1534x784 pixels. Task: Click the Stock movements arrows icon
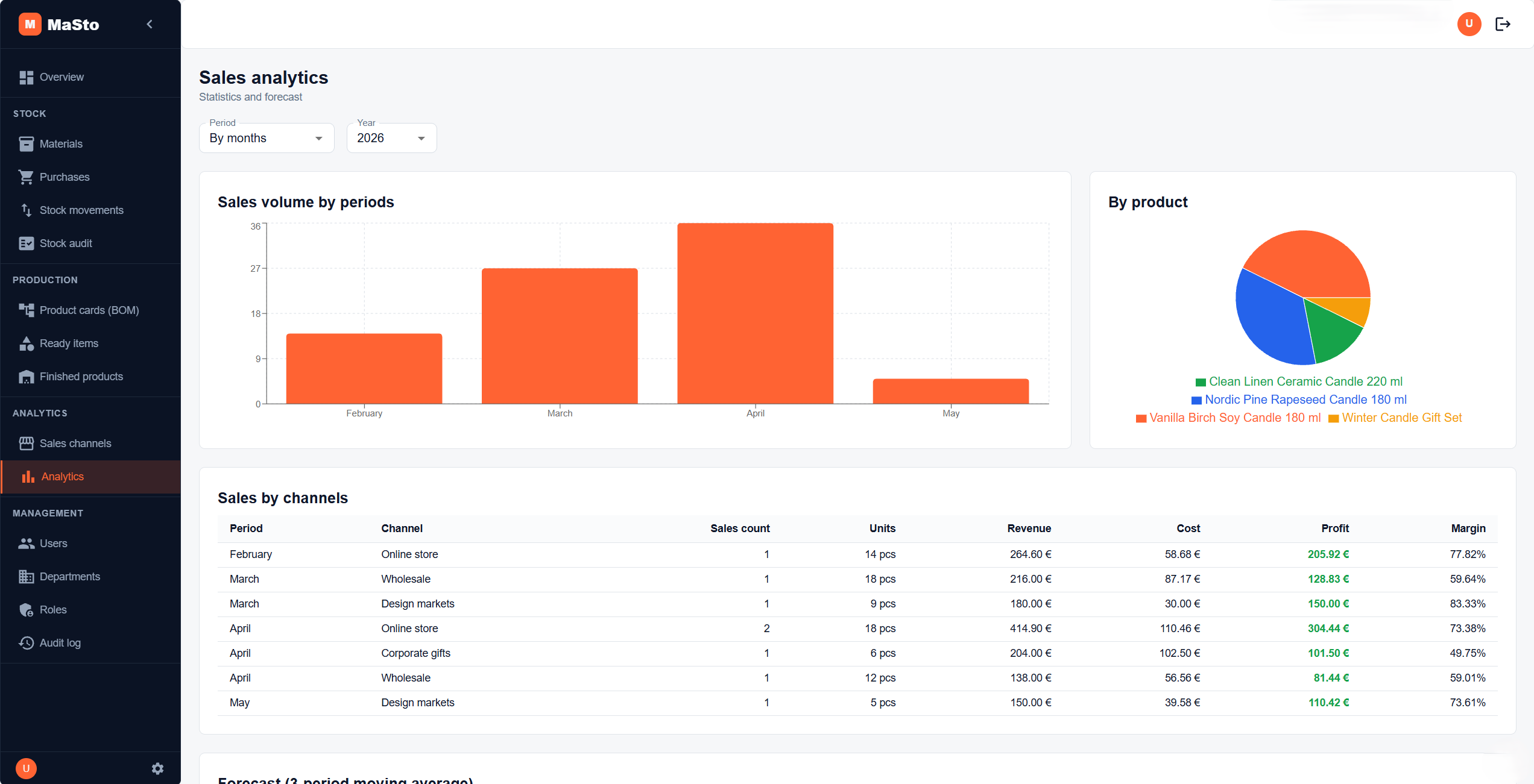coord(26,210)
